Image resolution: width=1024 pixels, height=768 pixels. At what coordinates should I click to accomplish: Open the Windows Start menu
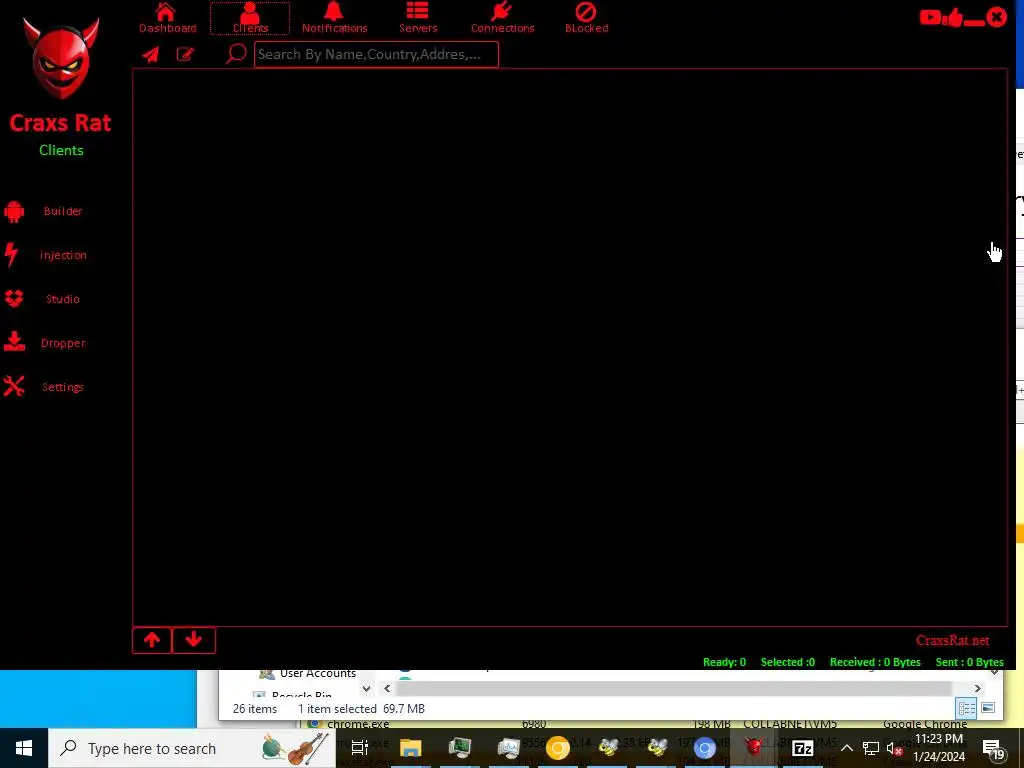point(24,748)
